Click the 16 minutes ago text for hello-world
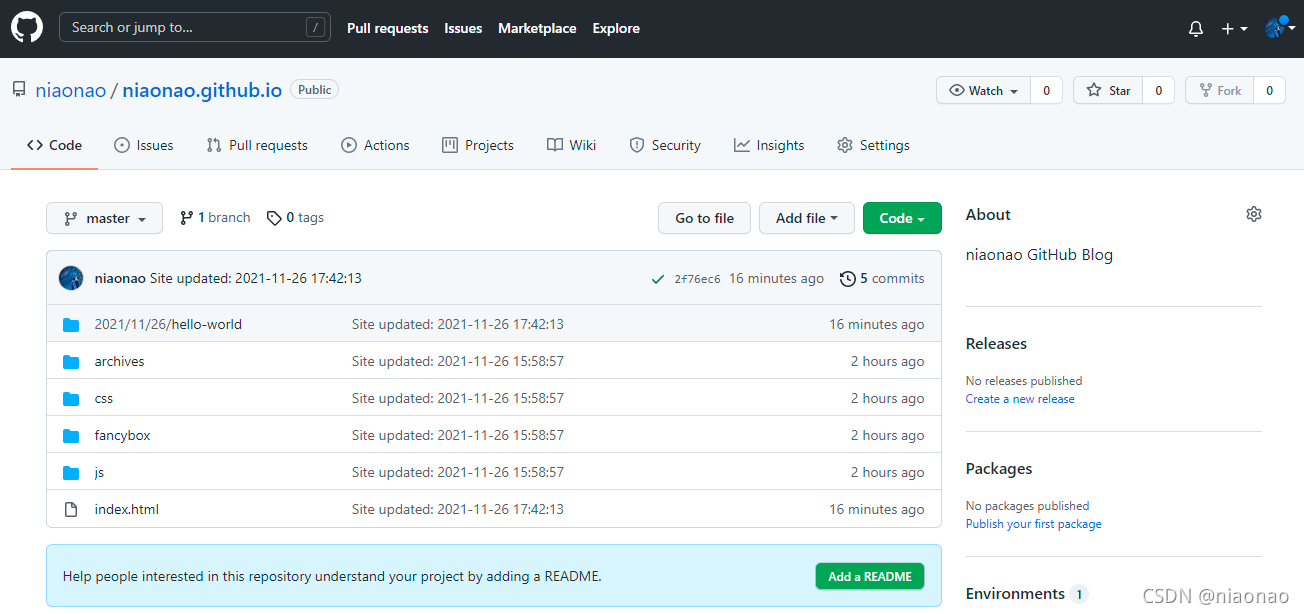This screenshot has width=1304, height=614. point(877,324)
